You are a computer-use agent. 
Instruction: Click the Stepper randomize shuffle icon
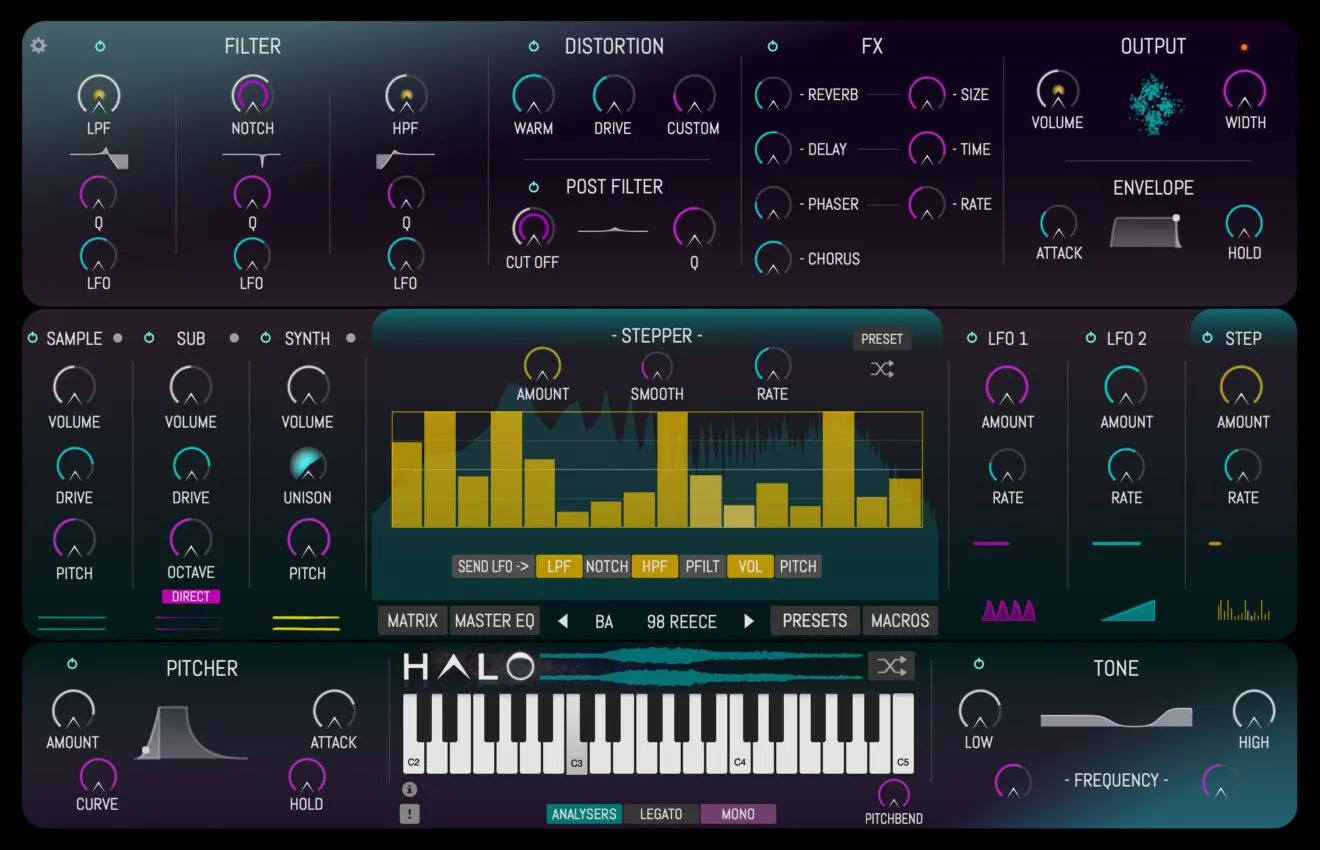point(881,369)
